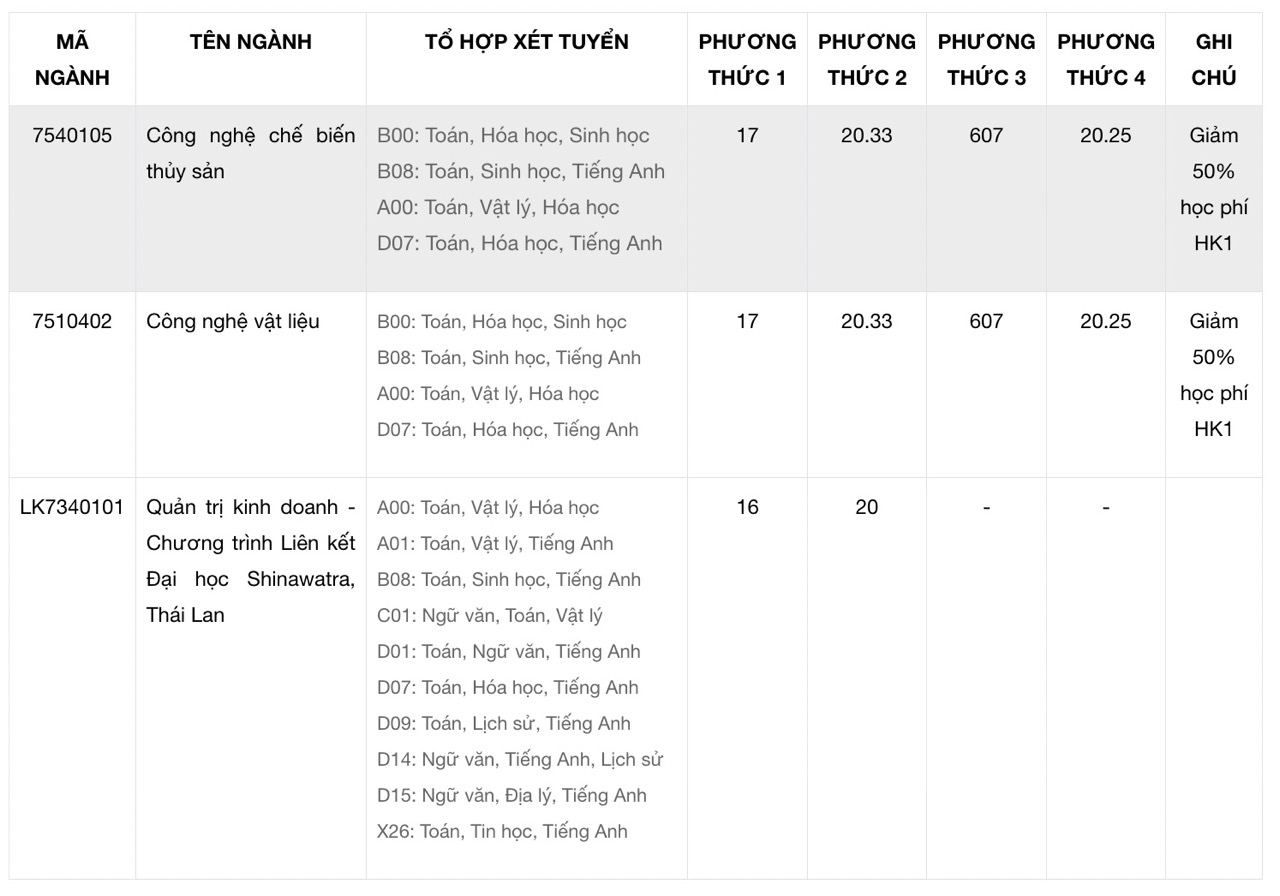The image size is (1280, 896).
Task: Click the TÊN NGÀNH column header
Action: (251, 41)
